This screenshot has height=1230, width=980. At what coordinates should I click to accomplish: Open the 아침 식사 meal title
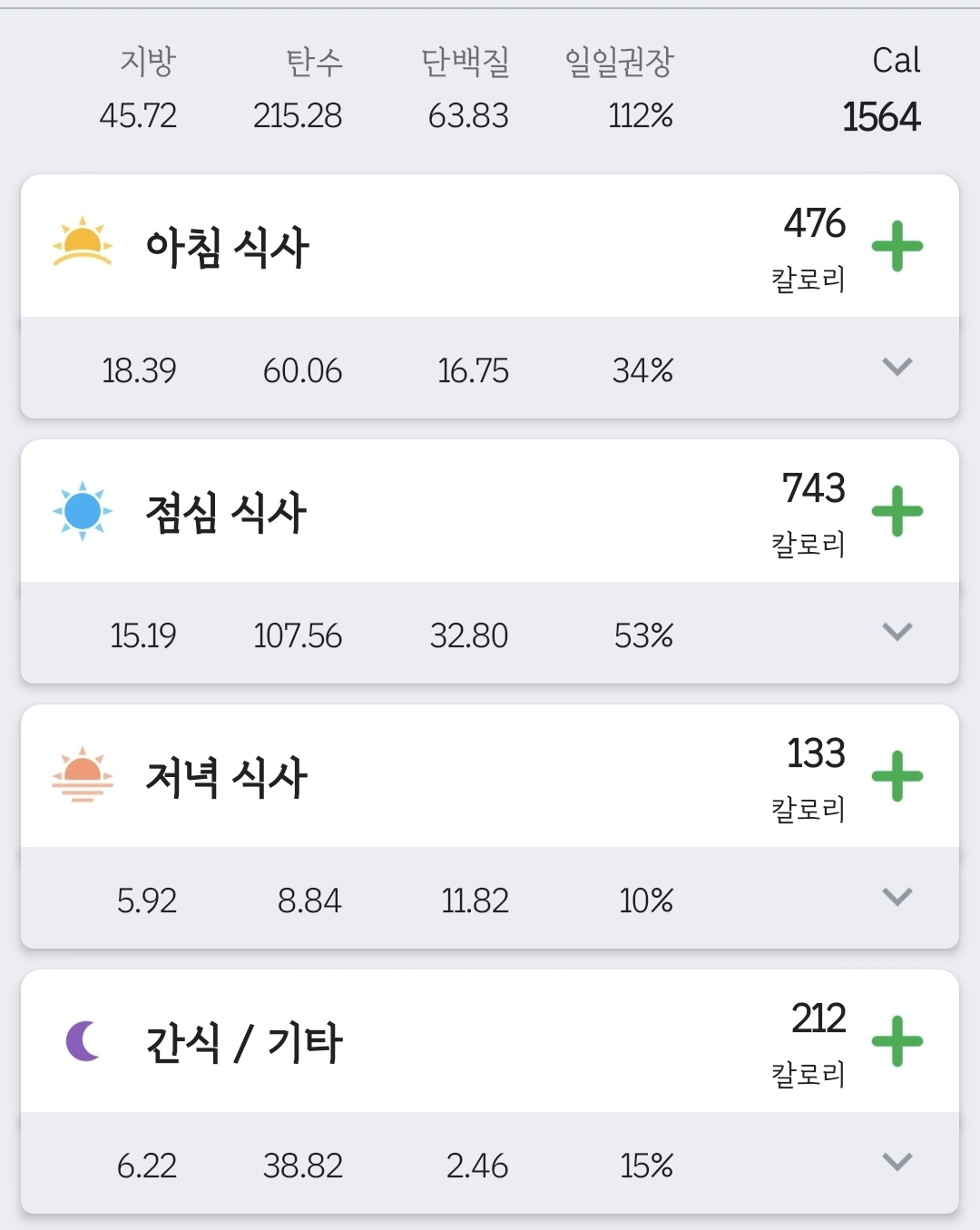click(227, 247)
